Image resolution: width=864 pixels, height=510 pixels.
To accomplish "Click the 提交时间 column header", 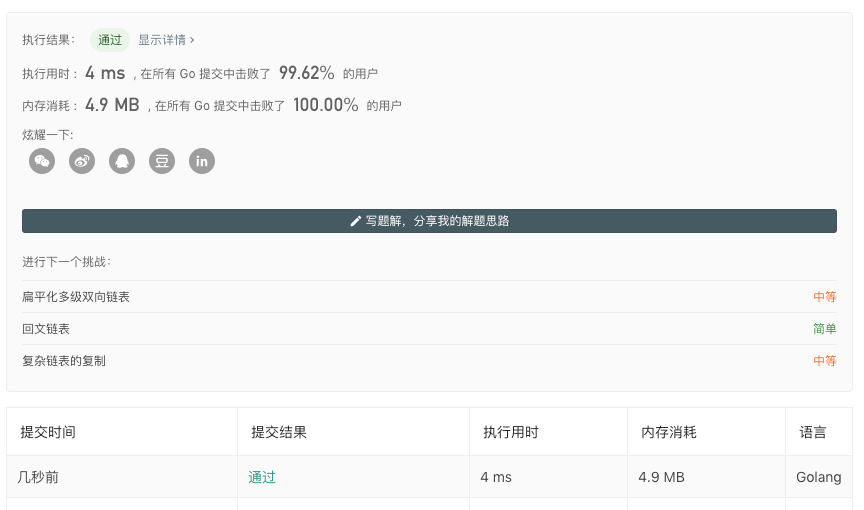I will (48, 433).
